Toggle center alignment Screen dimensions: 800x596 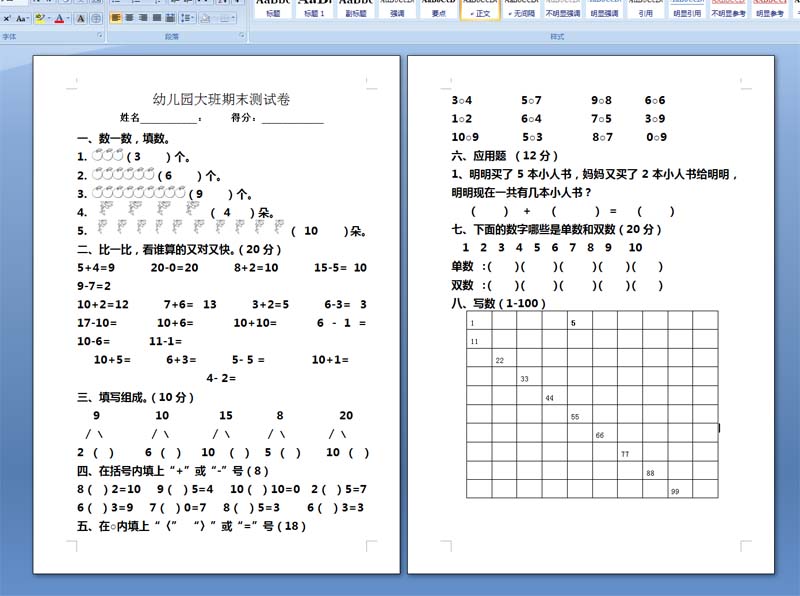coord(130,18)
